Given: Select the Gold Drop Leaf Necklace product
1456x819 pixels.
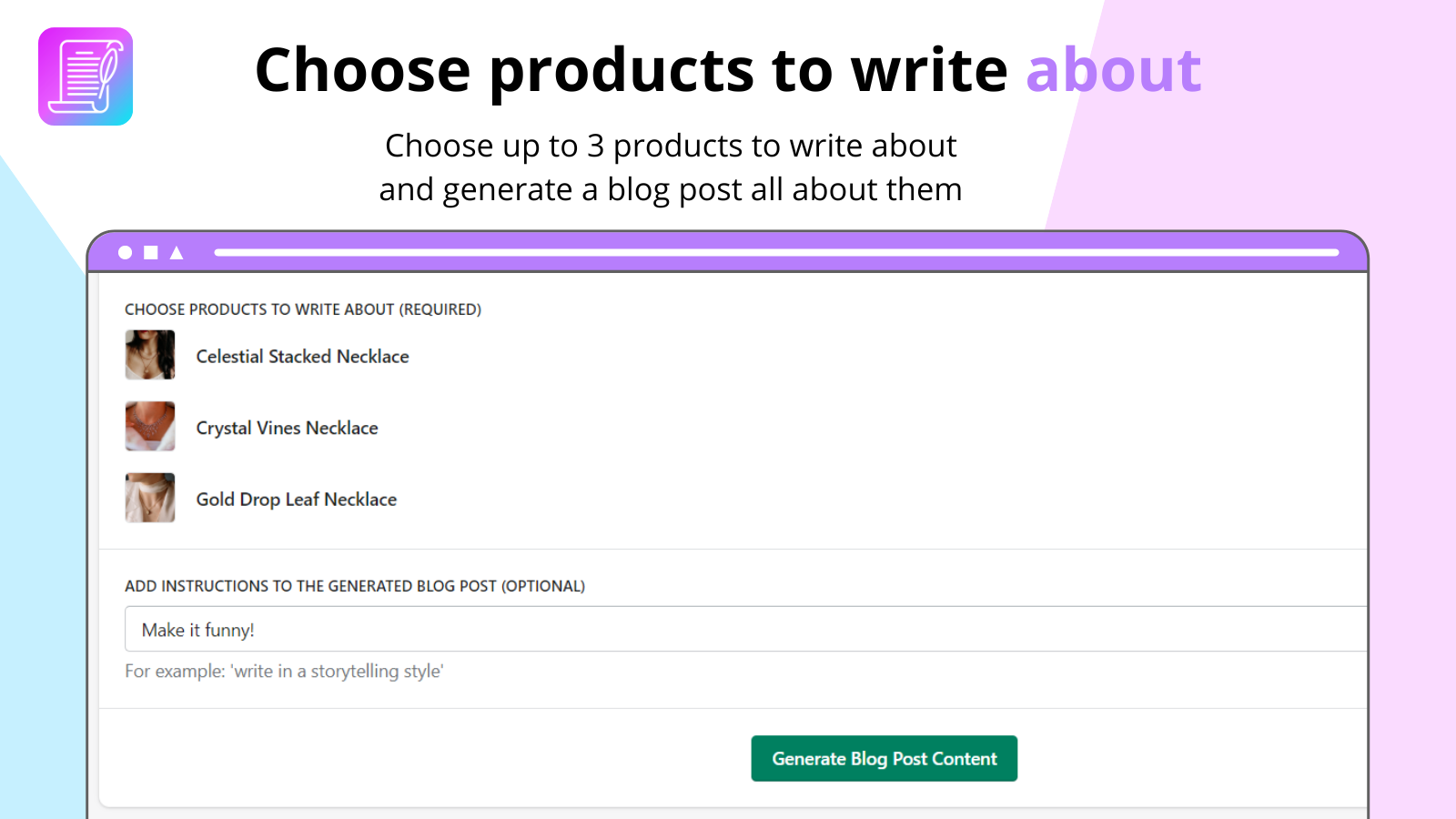Looking at the screenshot, I should point(297,499).
